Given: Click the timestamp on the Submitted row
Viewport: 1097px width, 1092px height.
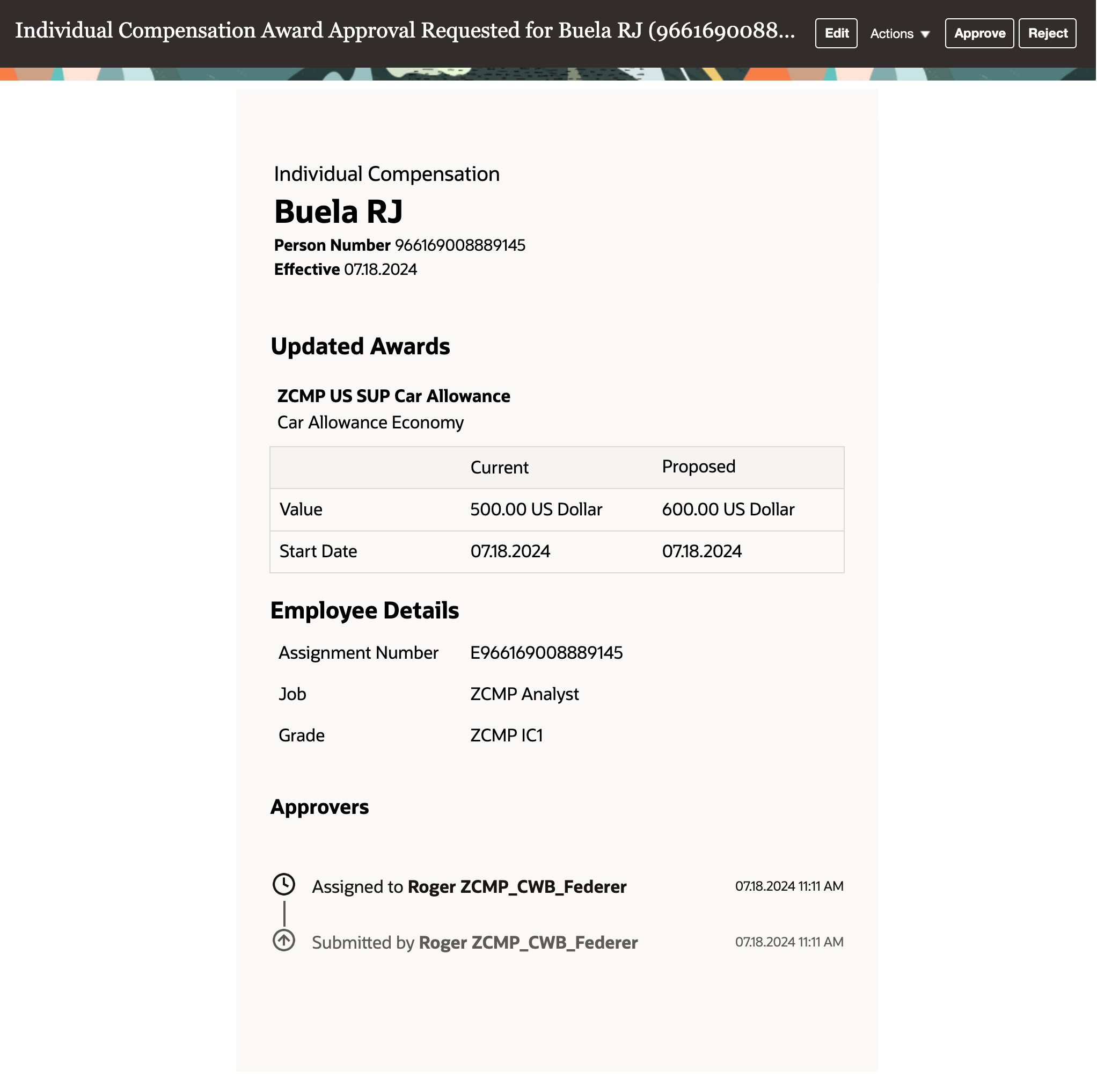Looking at the screenshot, I should coord(790,942).
